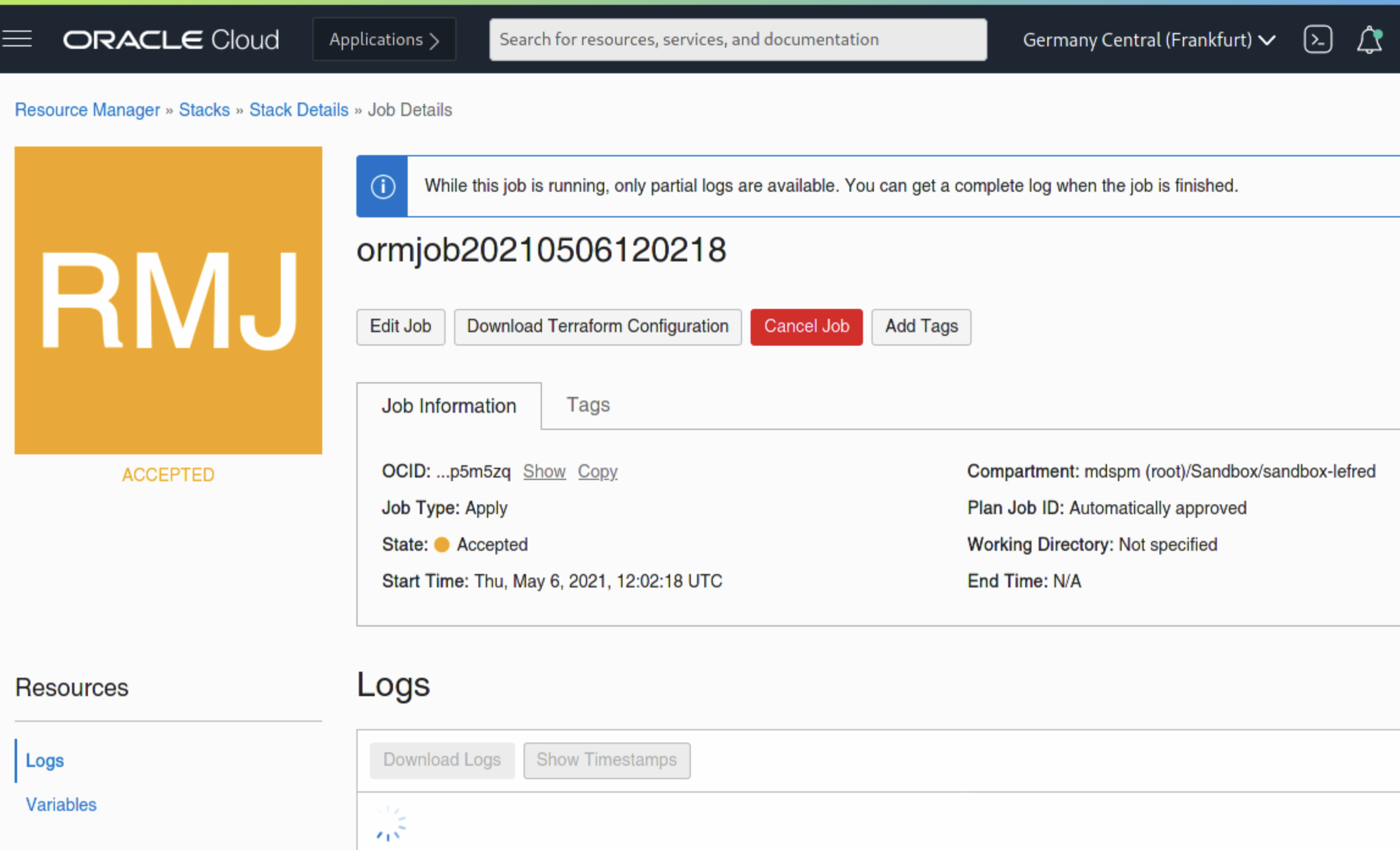This screenshot has width=1400, height=850.
Task: Expand the Germany Central (Frankfurt) region dropdown
Action: pyautogui.click(x=1149, y=40)
